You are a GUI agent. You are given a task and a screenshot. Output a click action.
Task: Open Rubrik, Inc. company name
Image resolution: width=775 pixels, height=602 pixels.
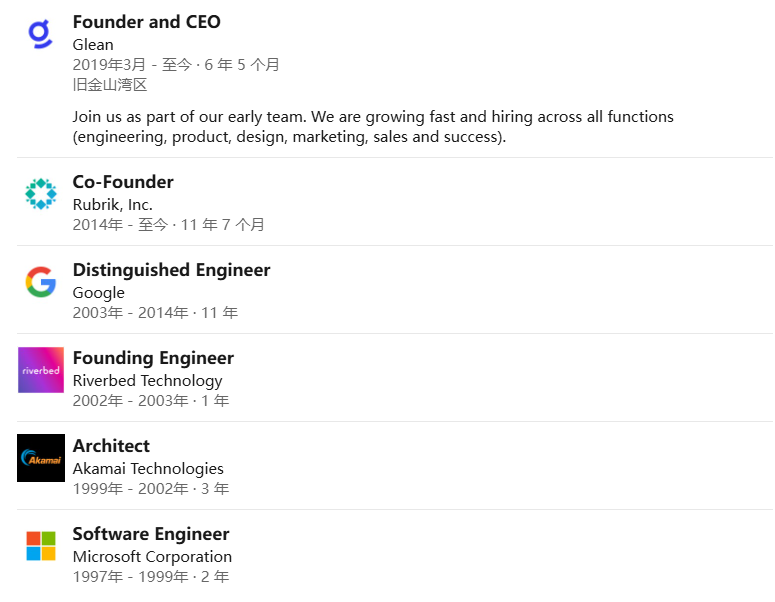point(112,205)
